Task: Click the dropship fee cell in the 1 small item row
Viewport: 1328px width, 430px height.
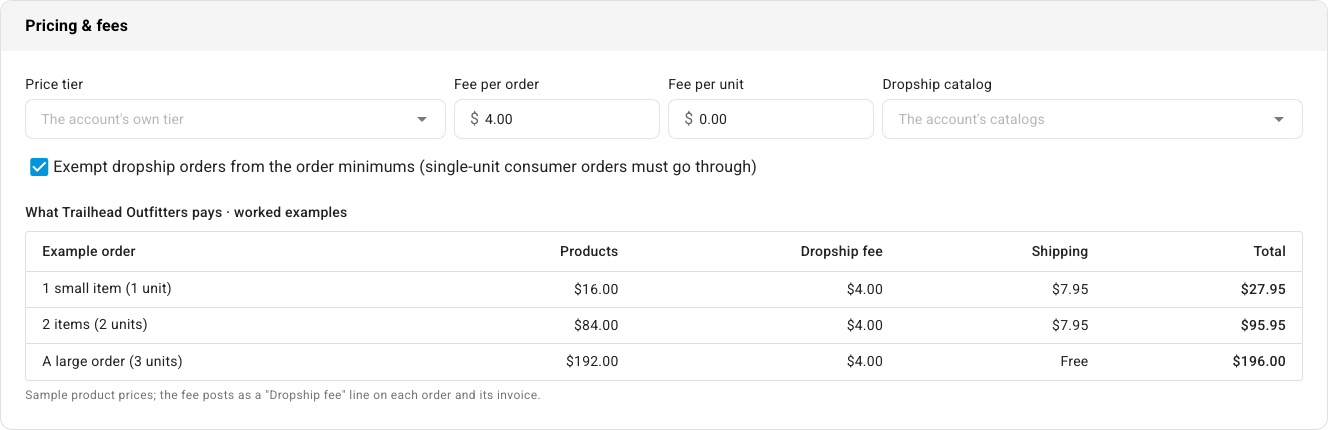Action: click(x=864, y=289)
